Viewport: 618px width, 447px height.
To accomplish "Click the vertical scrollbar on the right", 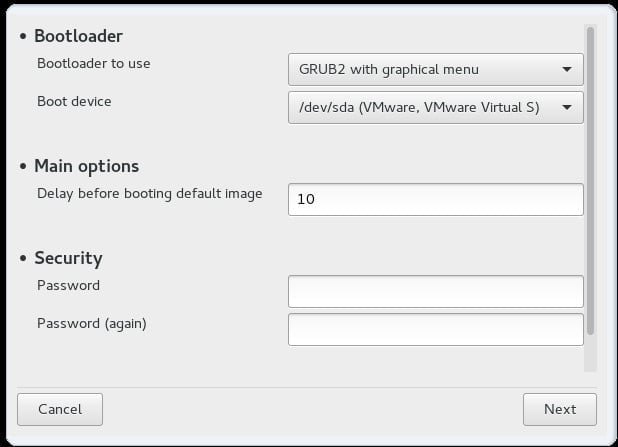I will click(x=590, y=180).
